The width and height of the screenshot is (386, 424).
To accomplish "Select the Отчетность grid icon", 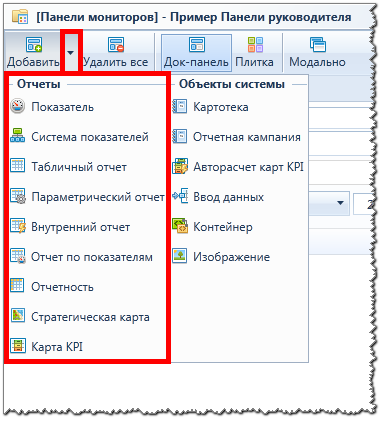I will [x=17, y=286].
